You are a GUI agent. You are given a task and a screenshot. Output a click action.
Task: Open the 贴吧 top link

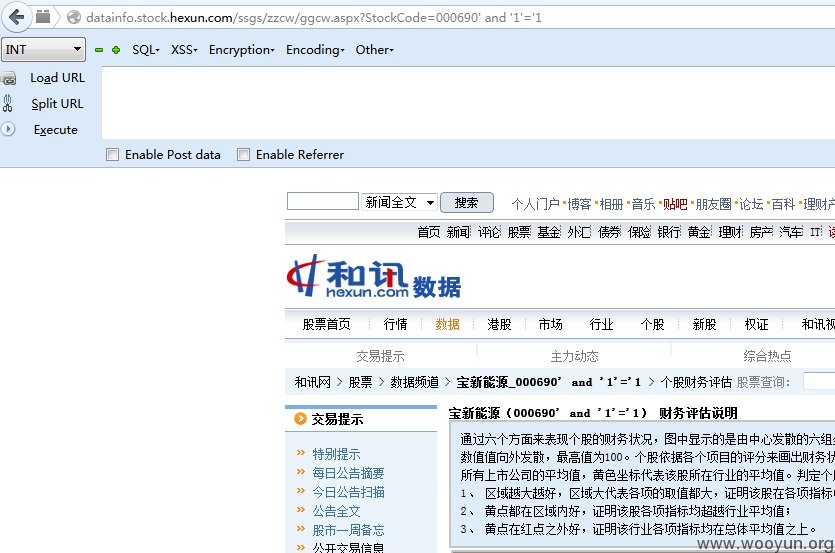coord(675,204)
